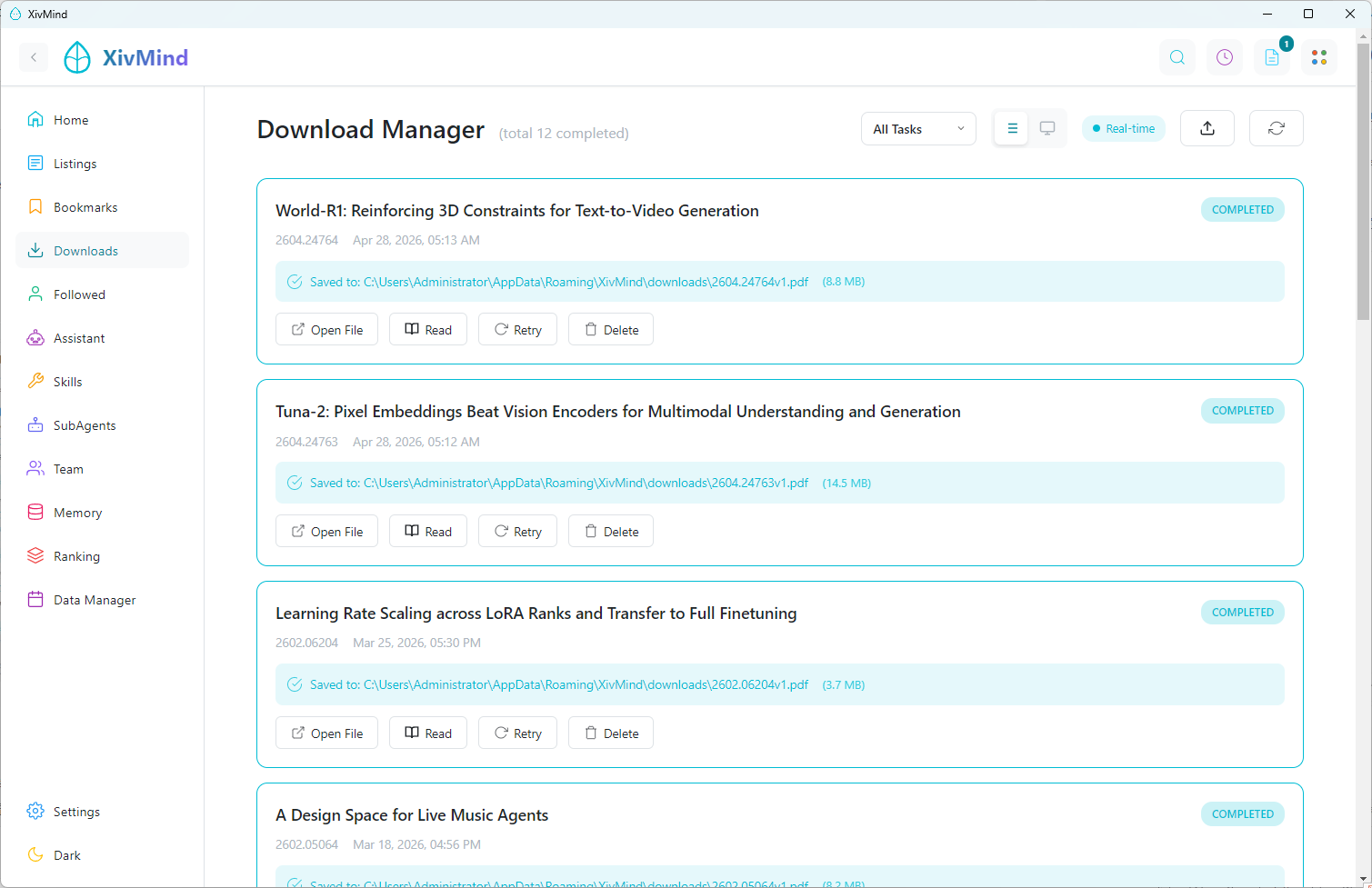Click Read for World-R1 paper
1372x888 pixels.
(x=428, y=330)
